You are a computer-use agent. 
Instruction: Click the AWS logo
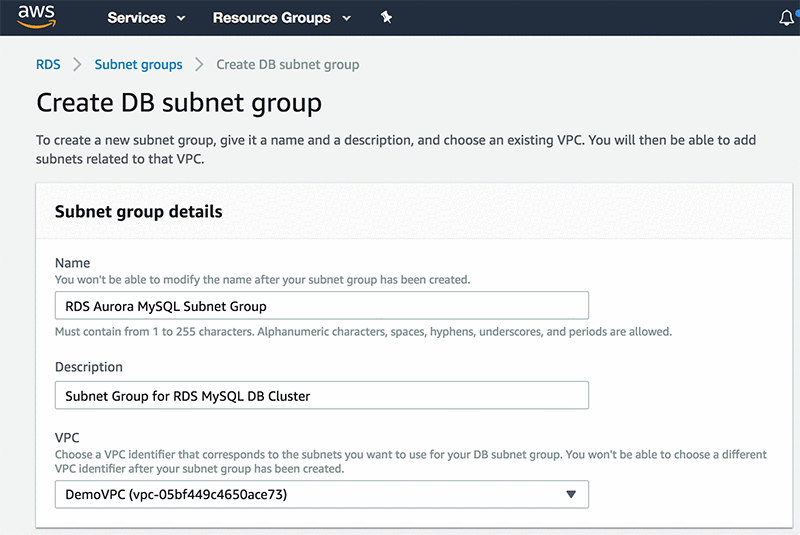click(35, 18)
